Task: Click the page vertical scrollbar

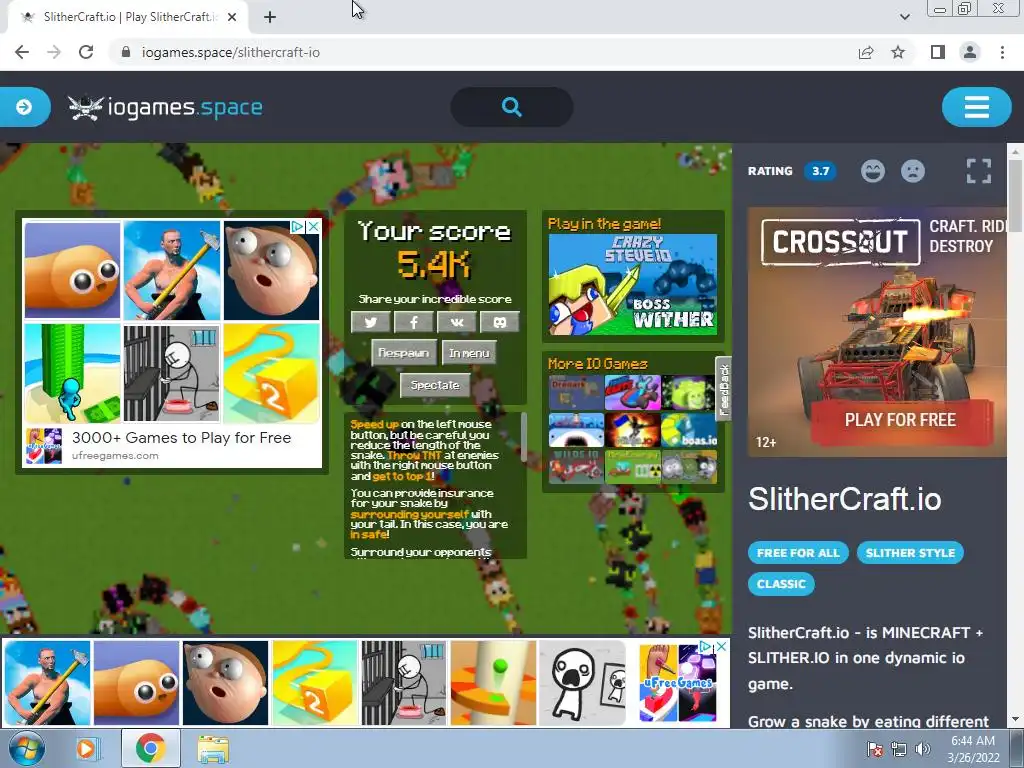Action: pos(1016,196)
